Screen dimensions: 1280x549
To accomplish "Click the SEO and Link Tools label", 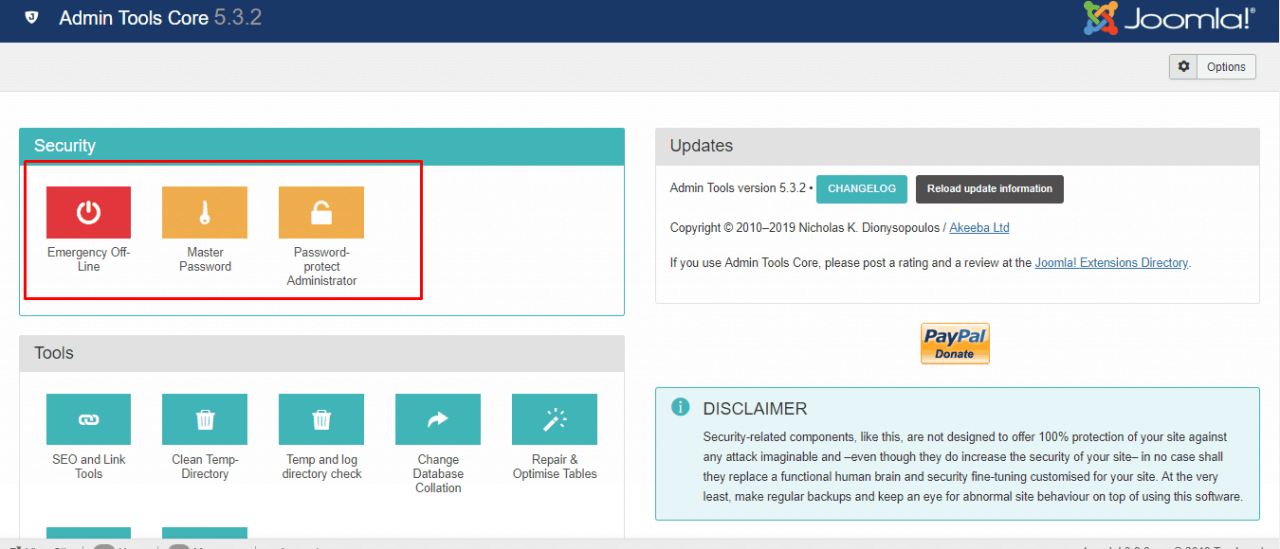I will tap(89, 467).
